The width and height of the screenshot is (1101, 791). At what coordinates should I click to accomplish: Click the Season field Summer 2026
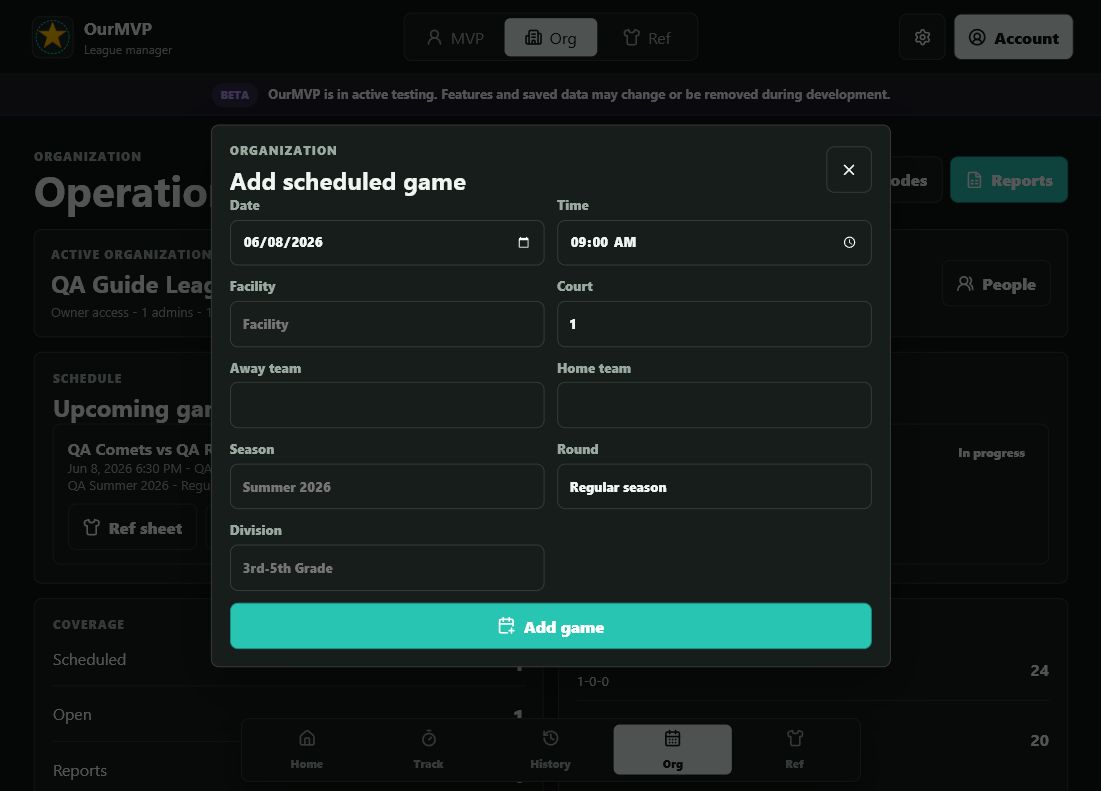[386, 486]
